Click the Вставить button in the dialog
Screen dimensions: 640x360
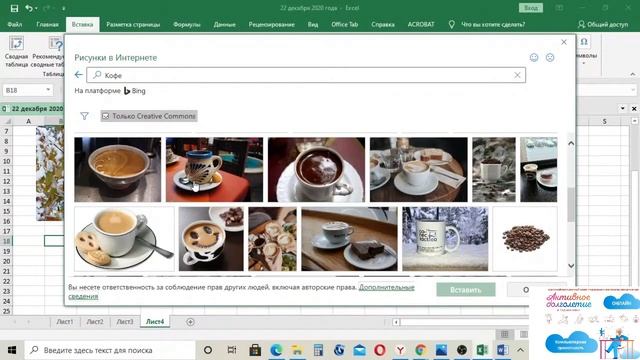click(466, 290)
